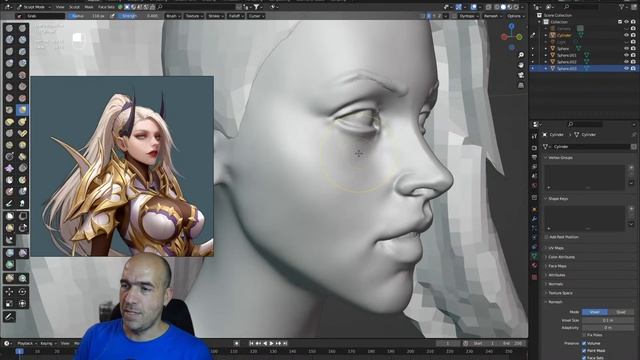Image resolution: width=640 pixels, height=360 pixels.
Task: Click the pan view hand icon
Action: [x=521, y=65]
